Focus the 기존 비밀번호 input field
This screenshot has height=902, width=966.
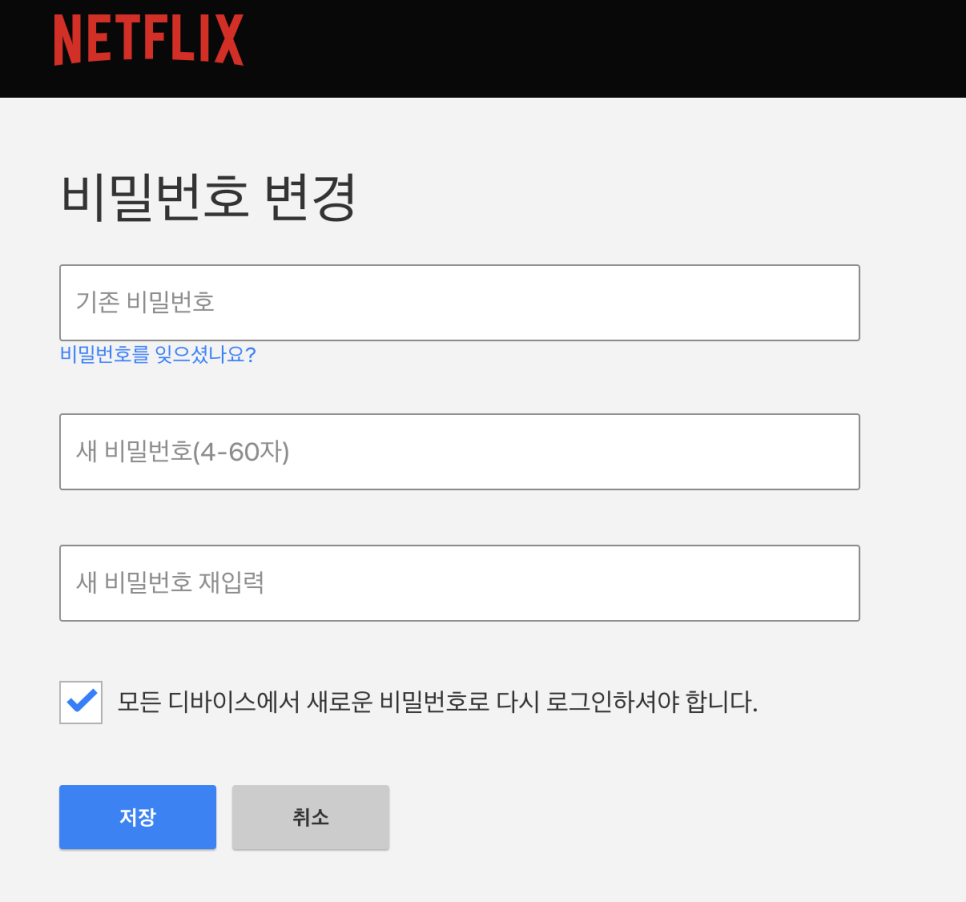460,303
